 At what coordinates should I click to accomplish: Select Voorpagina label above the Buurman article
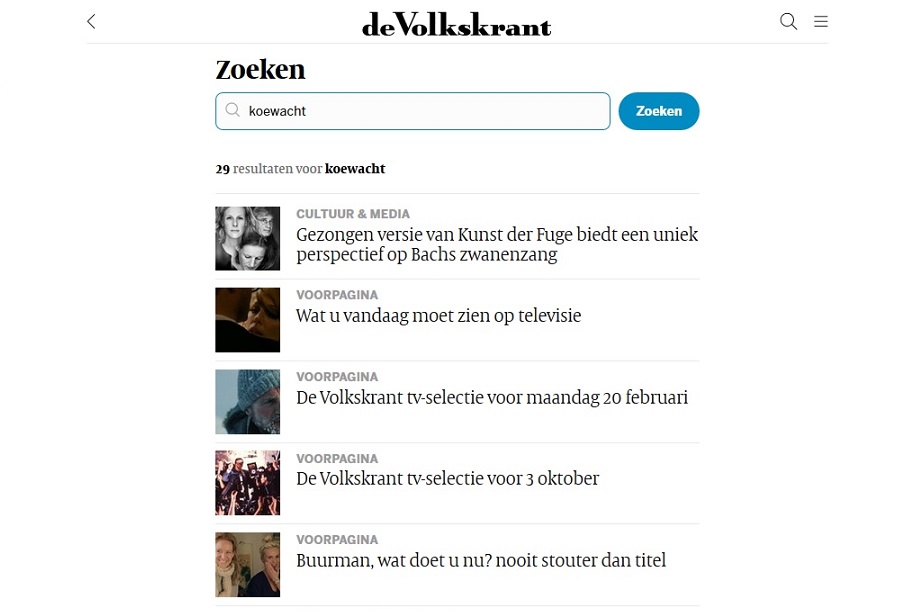(337, 540)
